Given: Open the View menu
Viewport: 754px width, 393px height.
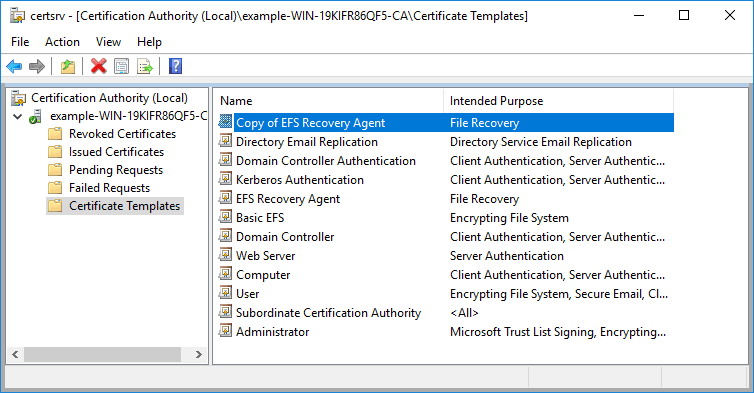Looking at the screenshot, I should point(108,42).
